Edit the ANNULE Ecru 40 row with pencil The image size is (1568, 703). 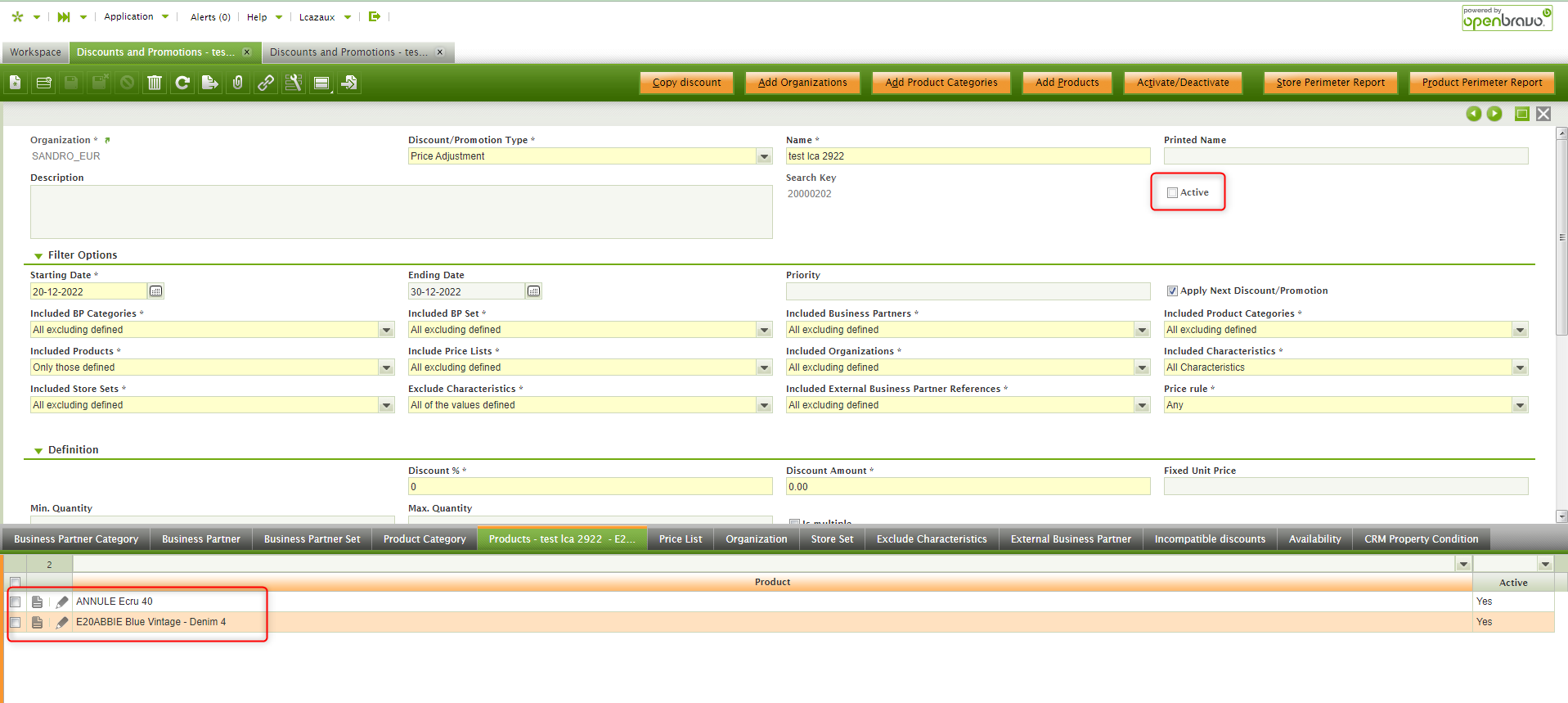(62, 602)
